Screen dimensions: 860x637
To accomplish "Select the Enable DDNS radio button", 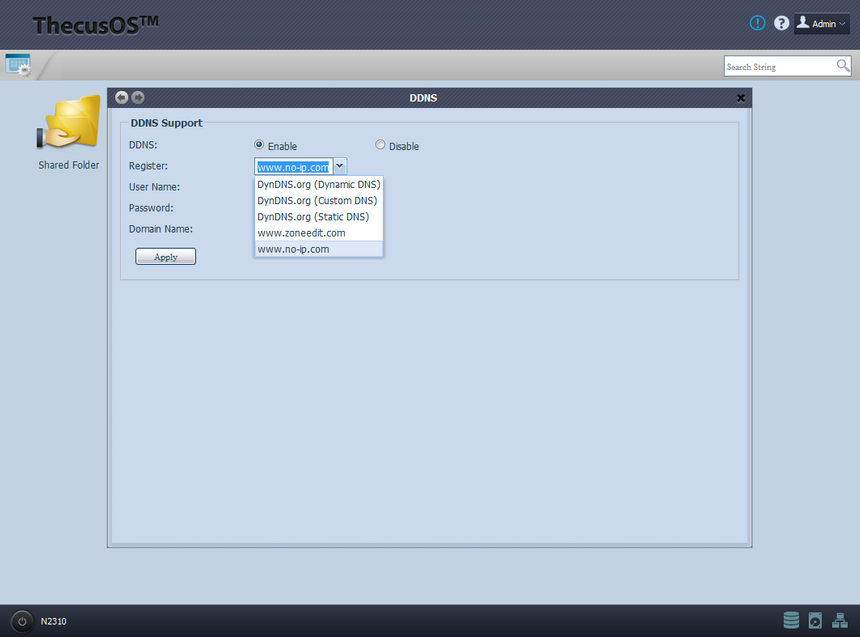I will click(260, 145).
